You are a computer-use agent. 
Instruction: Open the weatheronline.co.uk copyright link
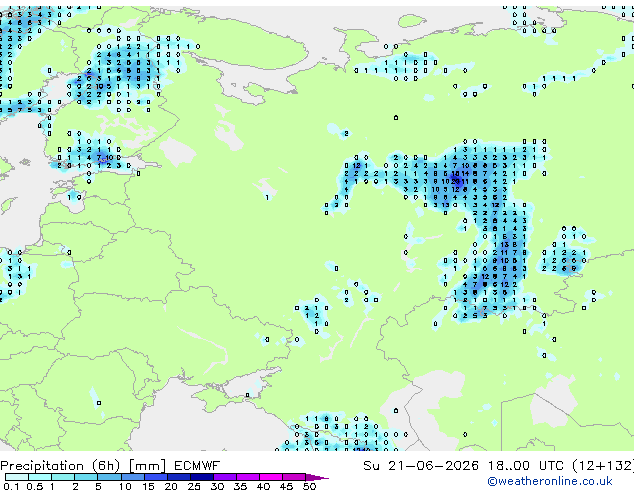point(550,481)
